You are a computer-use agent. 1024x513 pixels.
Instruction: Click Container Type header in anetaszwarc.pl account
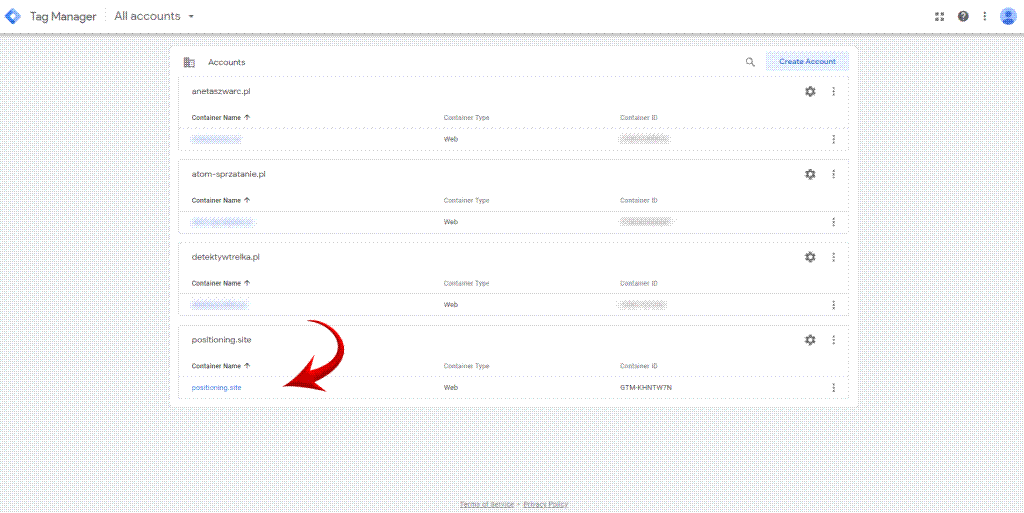466,117
